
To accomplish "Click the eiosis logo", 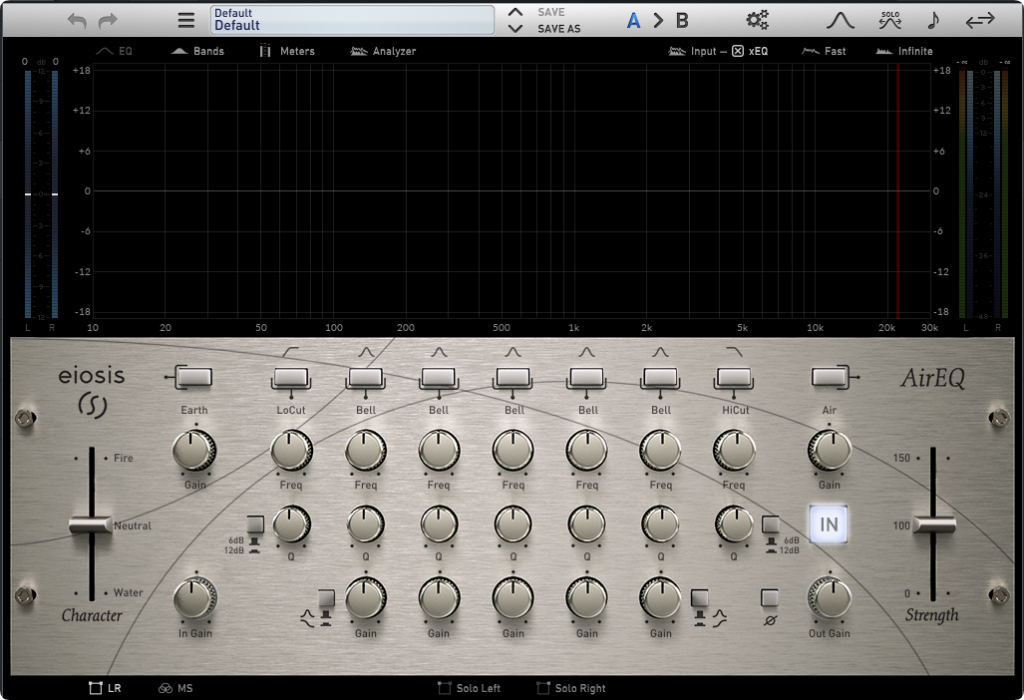I will 91,392.
